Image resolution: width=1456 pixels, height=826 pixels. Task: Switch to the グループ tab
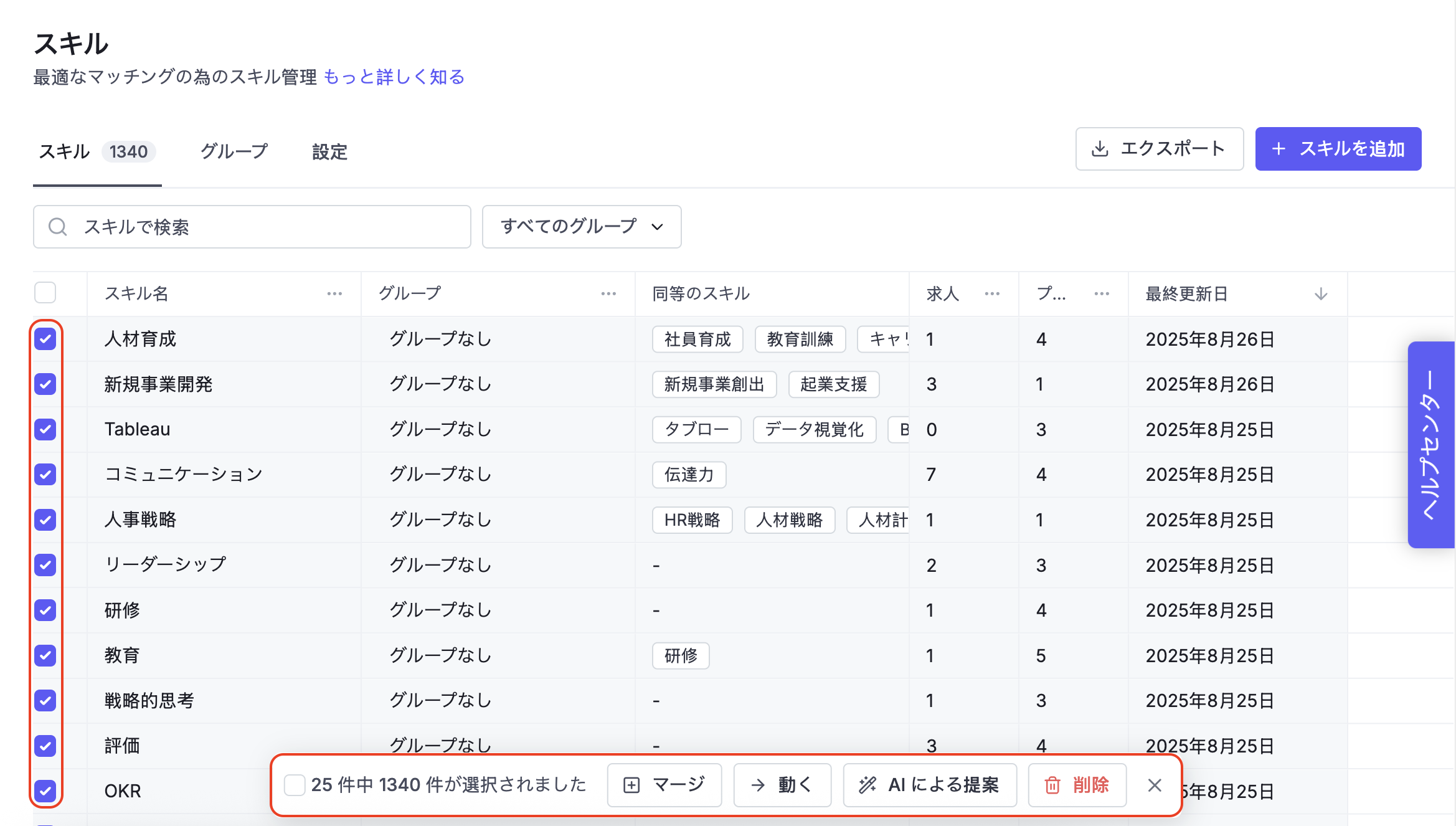click(x=234, y=151)
